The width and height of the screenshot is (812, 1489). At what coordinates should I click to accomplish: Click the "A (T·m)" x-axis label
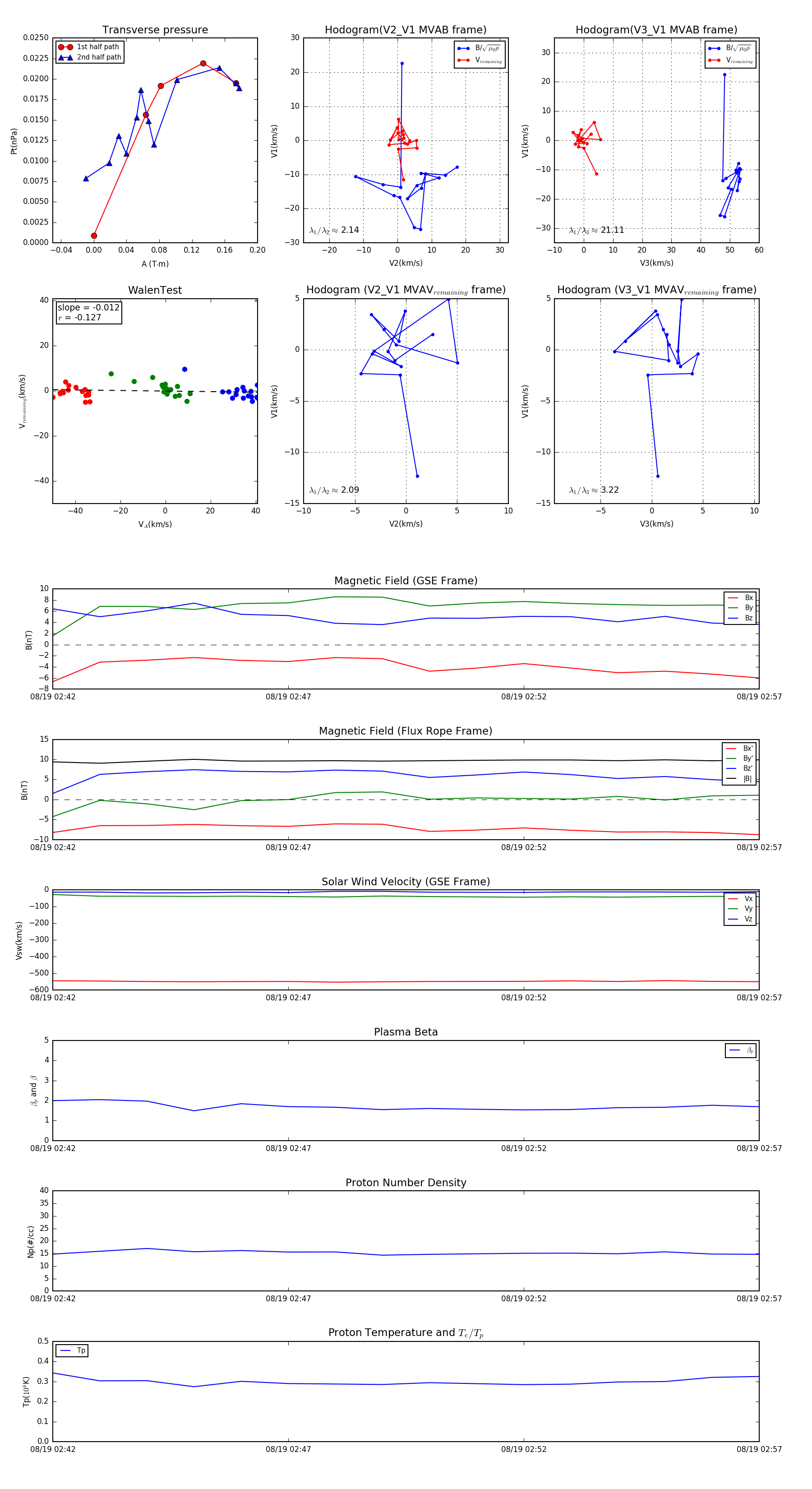tap(155, 264)
